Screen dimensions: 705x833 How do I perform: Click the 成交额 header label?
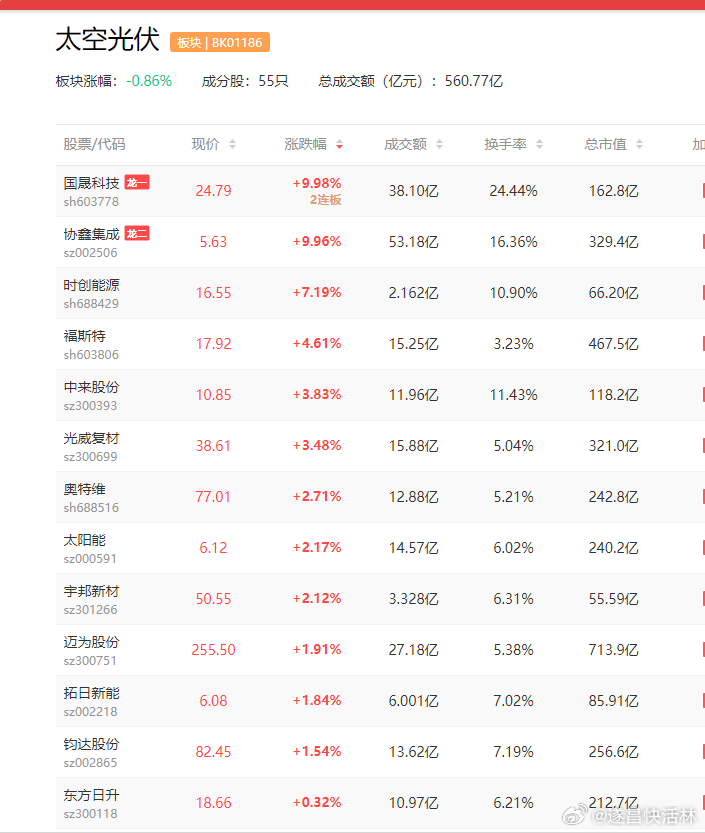(x=405, y=144)
